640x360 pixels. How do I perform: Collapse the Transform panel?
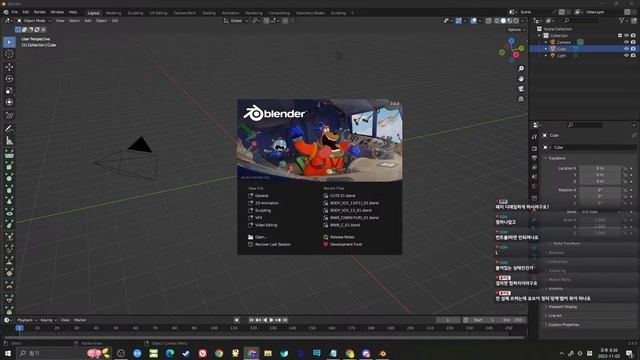(557, 158)
